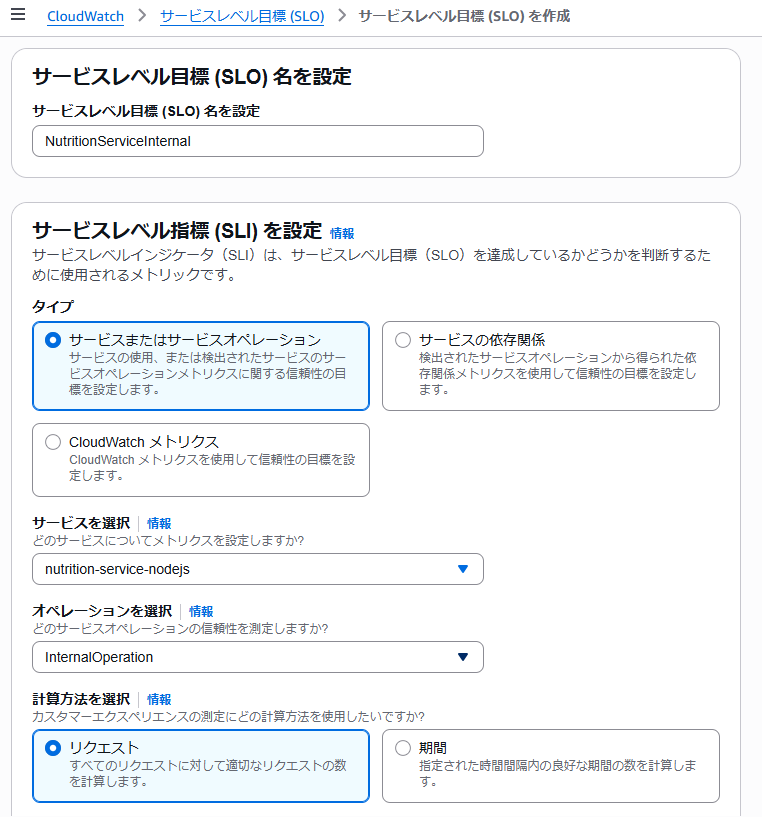Select 期間 calculation method radio
The width and height of the screenshot is (762, 817).
[403, 748]
